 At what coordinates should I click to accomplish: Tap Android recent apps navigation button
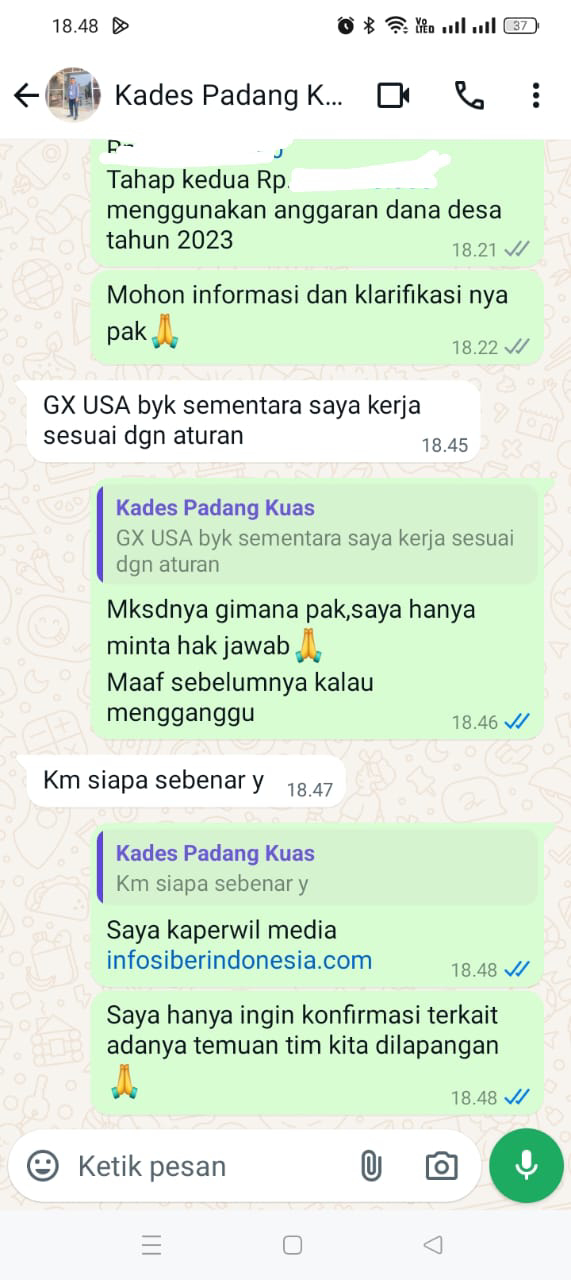pyautogui.click(x=152, y=1245)
